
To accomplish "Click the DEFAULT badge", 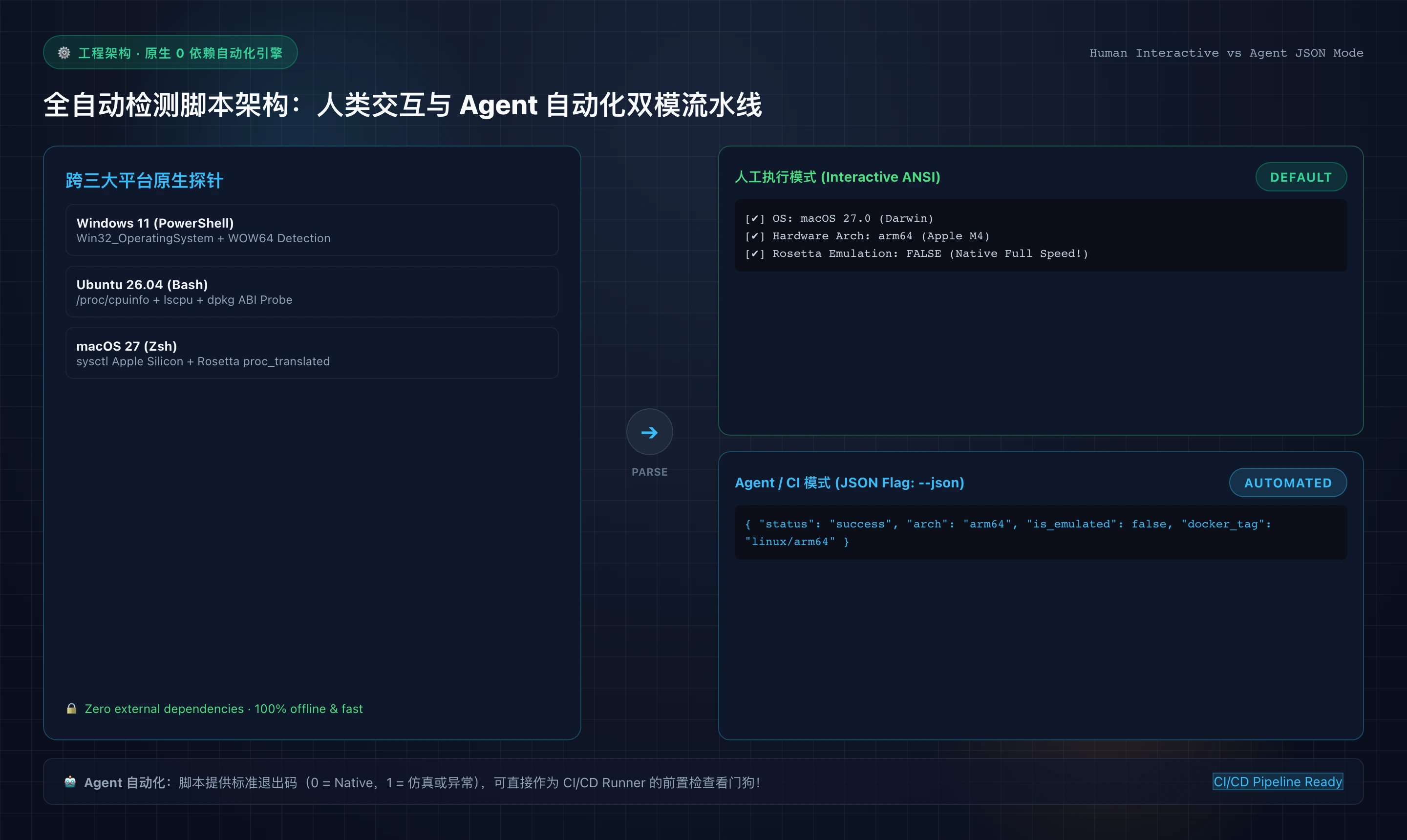I will click(x=1300, y=177).
